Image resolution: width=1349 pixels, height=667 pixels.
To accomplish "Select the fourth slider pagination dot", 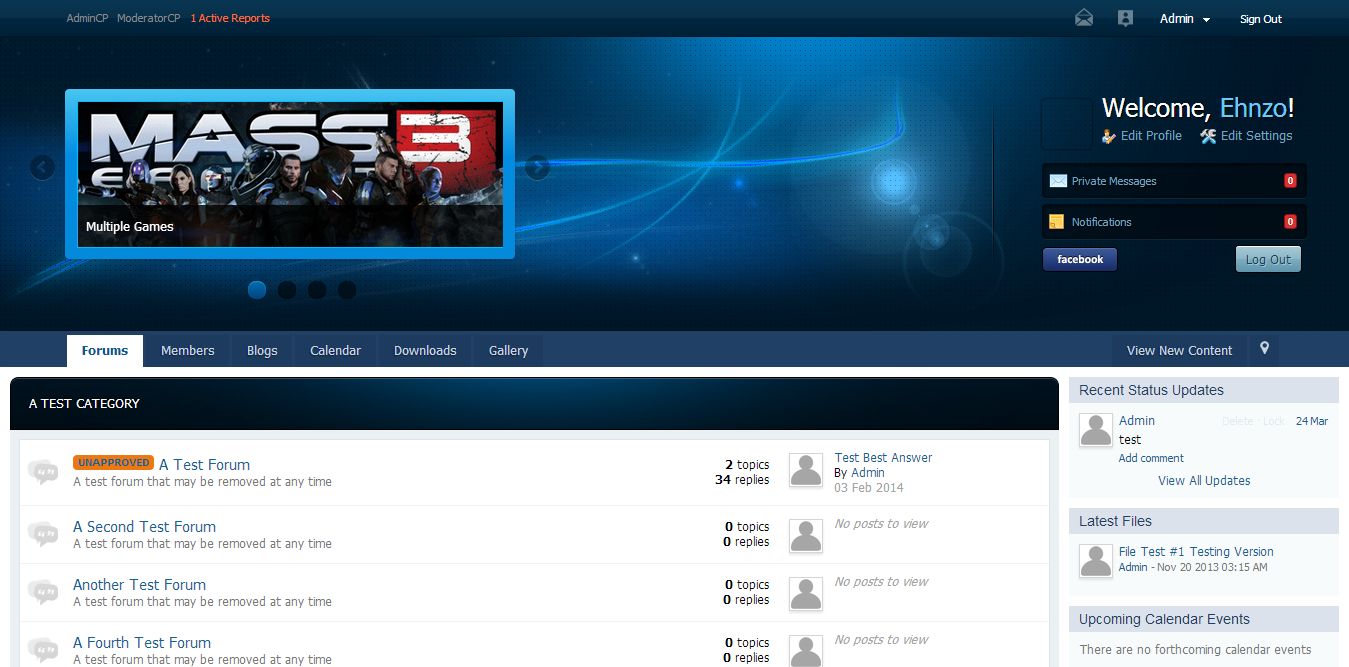I will [347, 290].
